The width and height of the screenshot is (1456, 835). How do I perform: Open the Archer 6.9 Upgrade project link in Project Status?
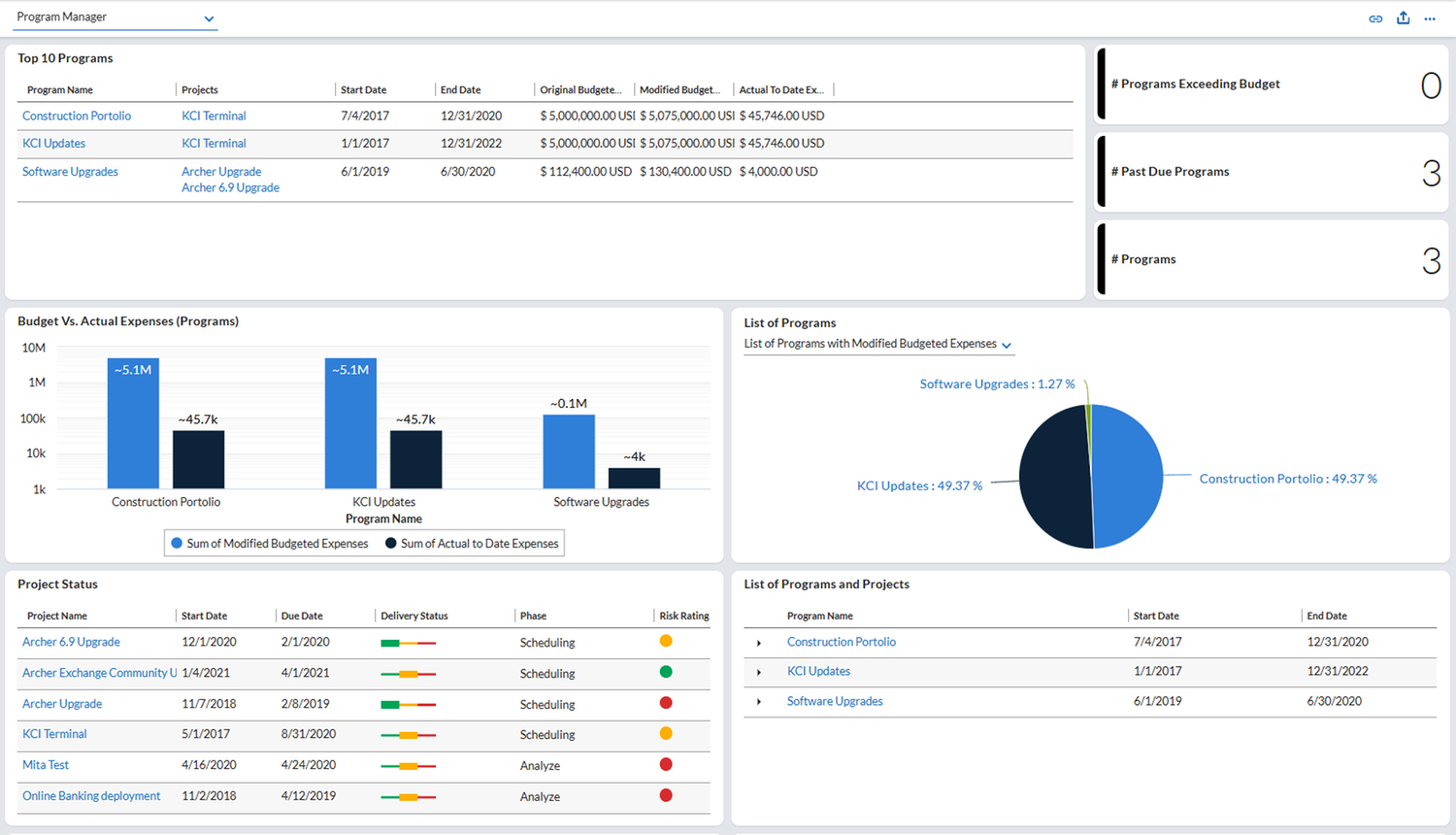tap(71, 642)
